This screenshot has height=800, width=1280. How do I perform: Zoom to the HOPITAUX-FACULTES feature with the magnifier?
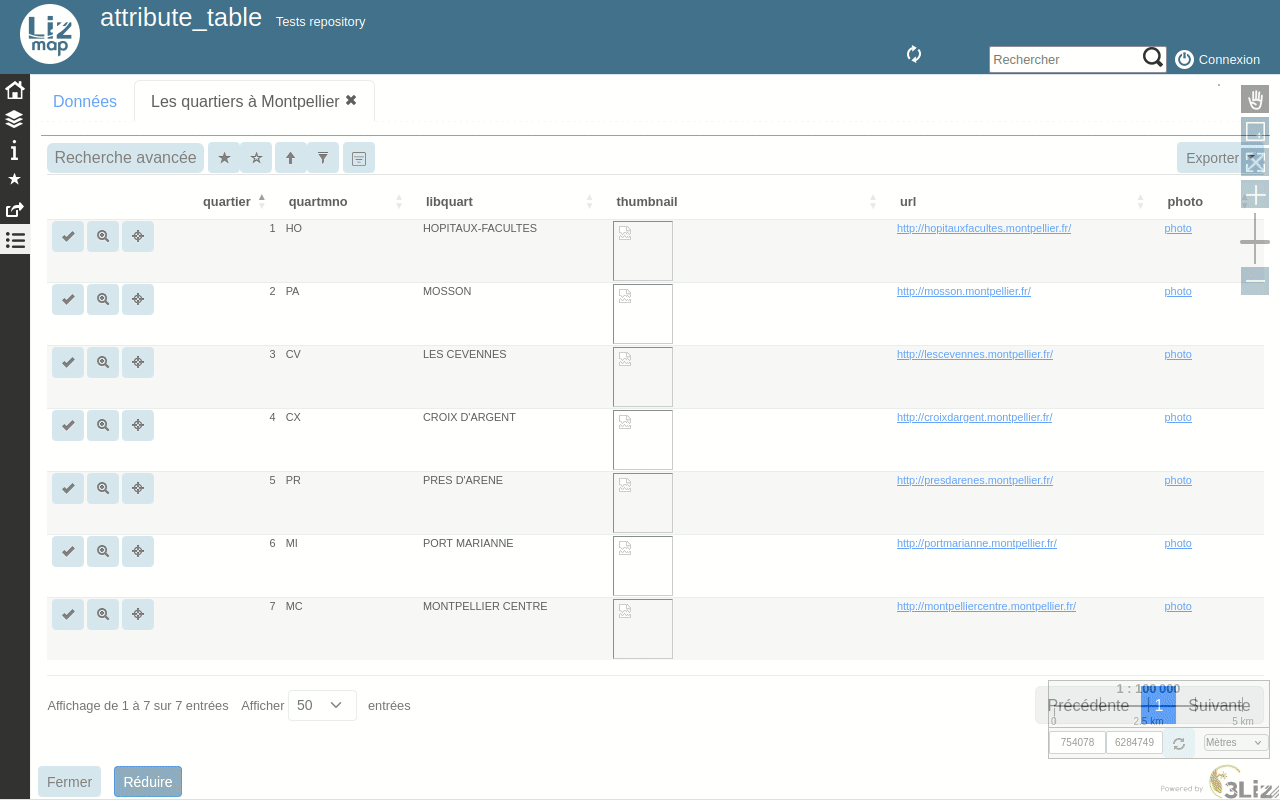[x=103, y=237]
